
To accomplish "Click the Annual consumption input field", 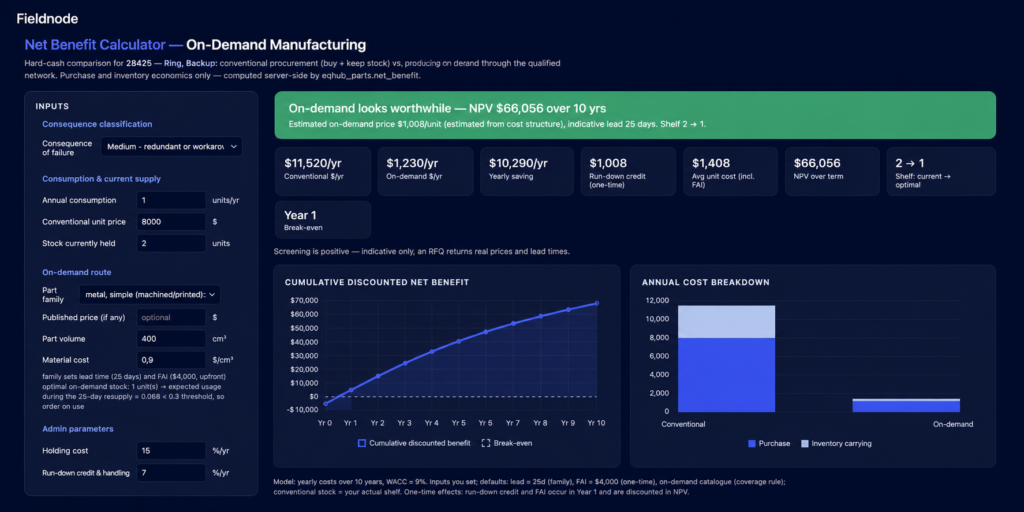I will click(x=171, y=200).
